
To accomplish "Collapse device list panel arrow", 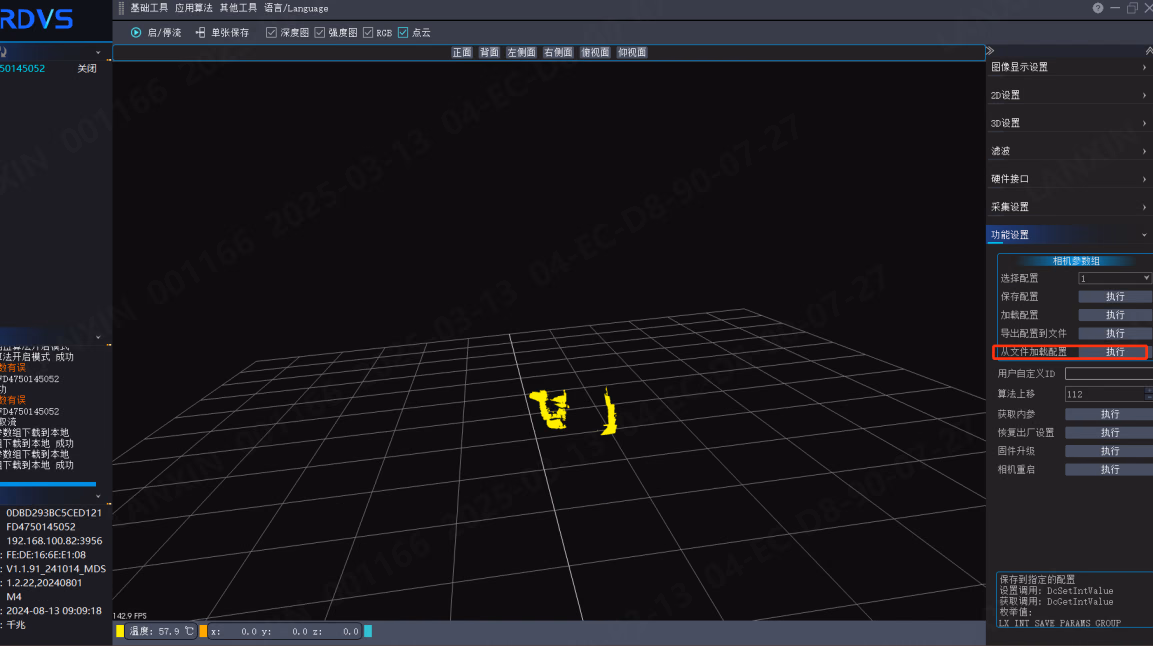I will pyautogui.click(x=99, y=52).
